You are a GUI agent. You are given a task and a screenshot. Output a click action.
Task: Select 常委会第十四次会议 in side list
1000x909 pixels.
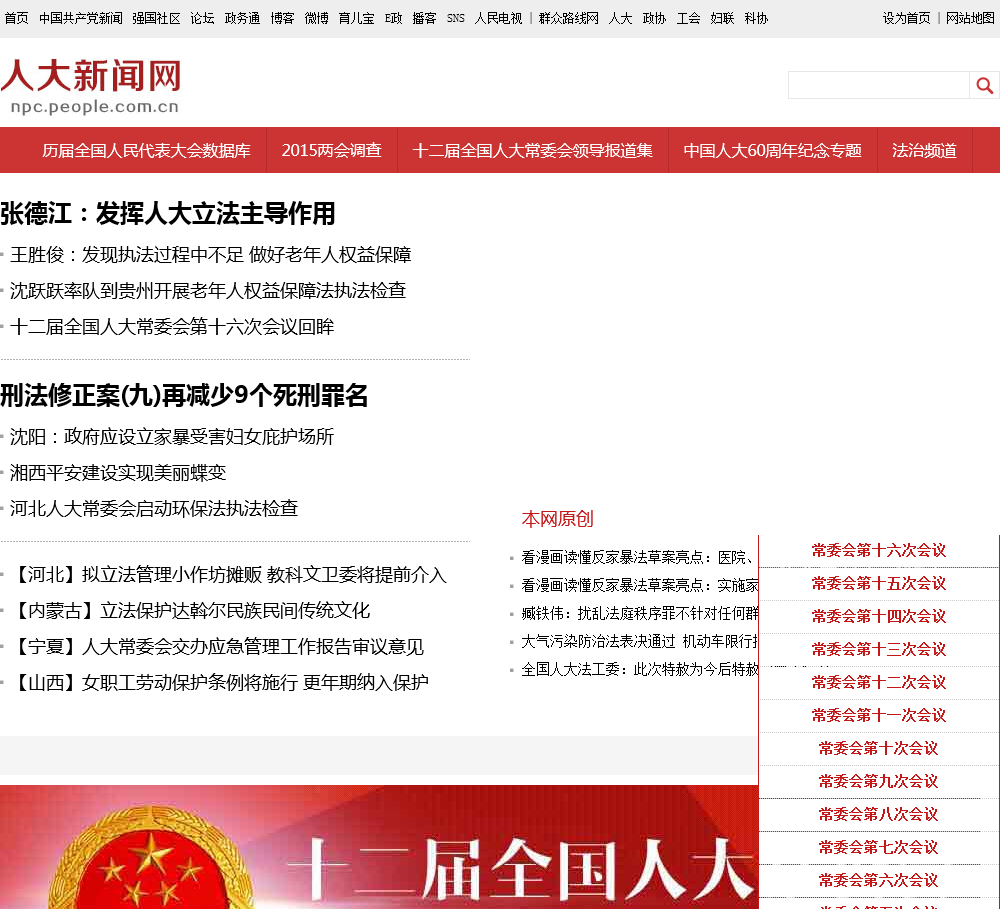[879, 616]
